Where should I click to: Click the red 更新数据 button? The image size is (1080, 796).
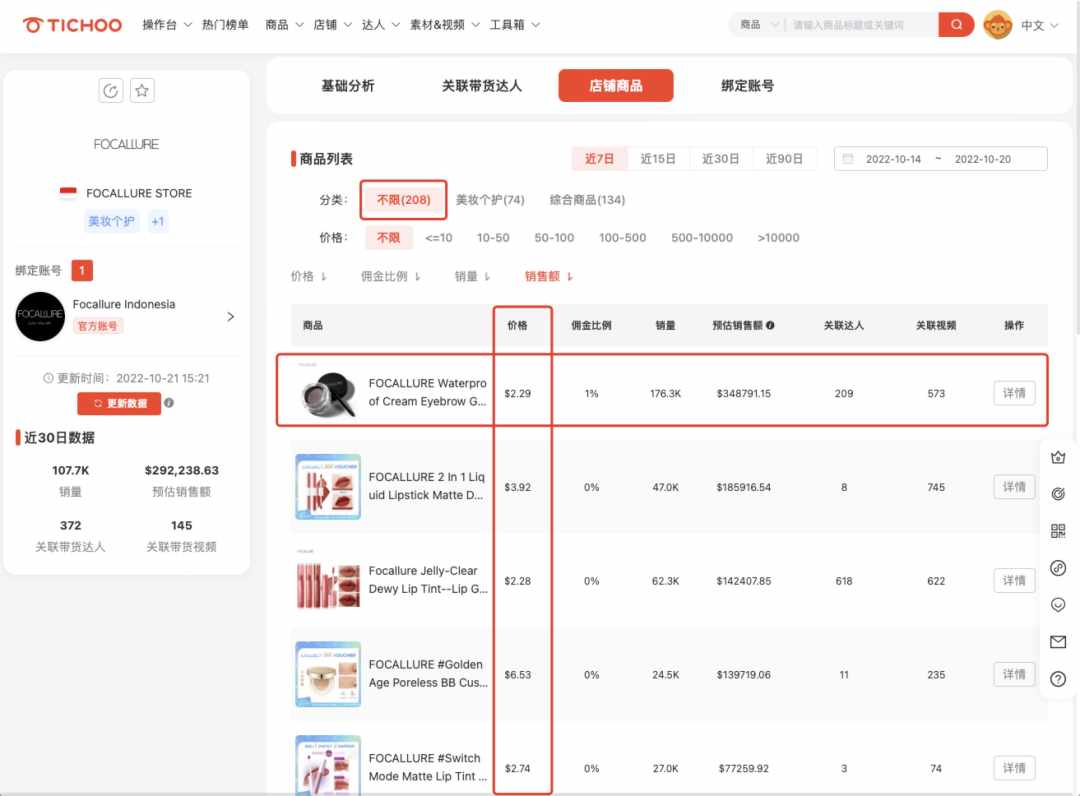(x=119, y=404)
